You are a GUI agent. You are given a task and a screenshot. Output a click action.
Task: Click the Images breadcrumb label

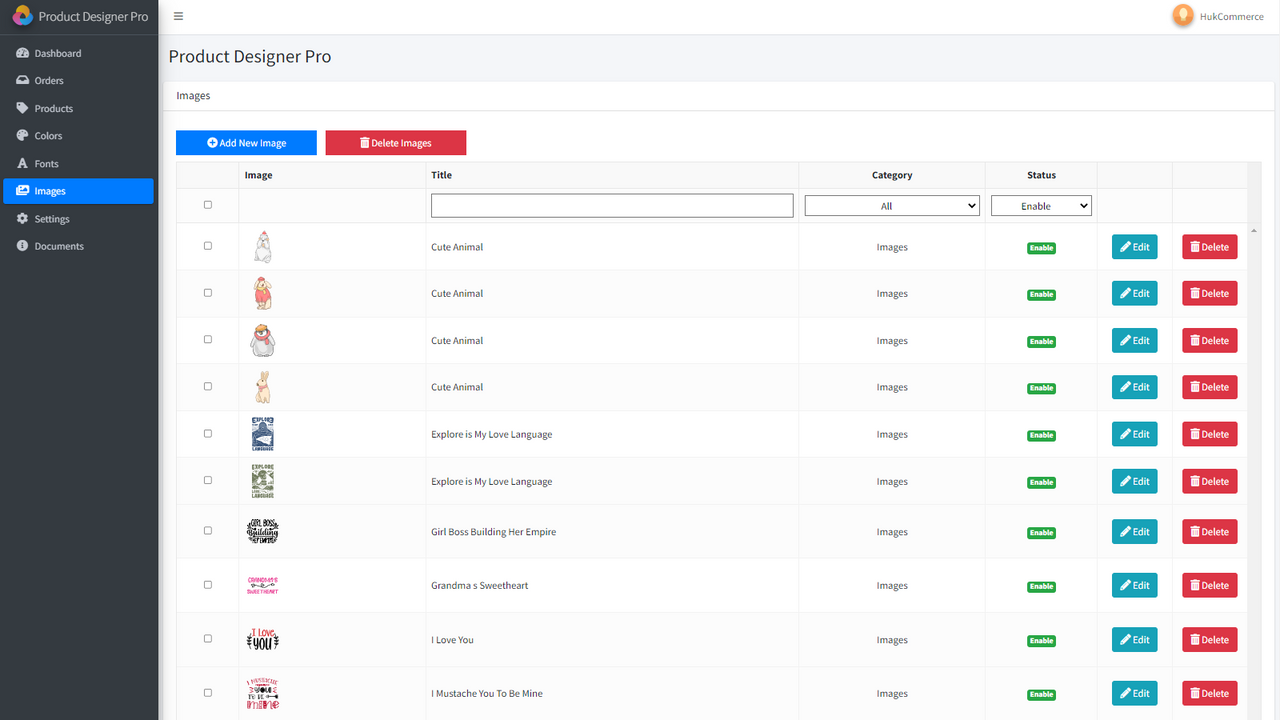click(x=192, y=95)
